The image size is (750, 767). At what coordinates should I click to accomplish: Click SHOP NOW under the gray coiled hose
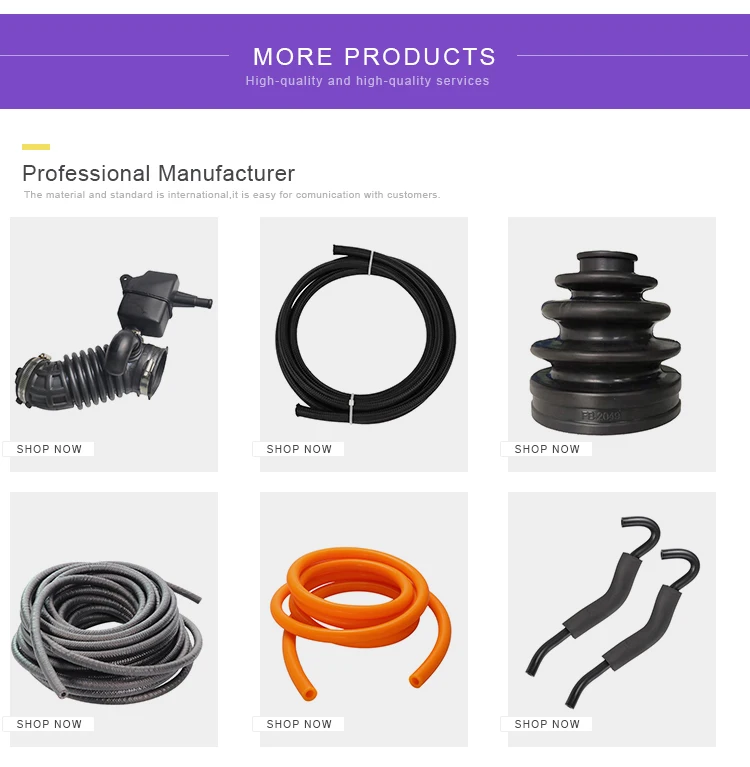[x=49, y=724]
